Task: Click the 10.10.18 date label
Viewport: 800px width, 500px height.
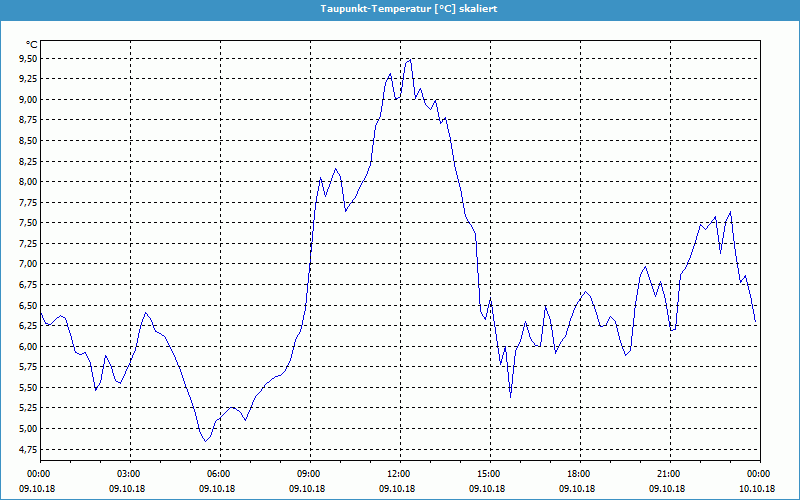Action: (x=757, y=488)
